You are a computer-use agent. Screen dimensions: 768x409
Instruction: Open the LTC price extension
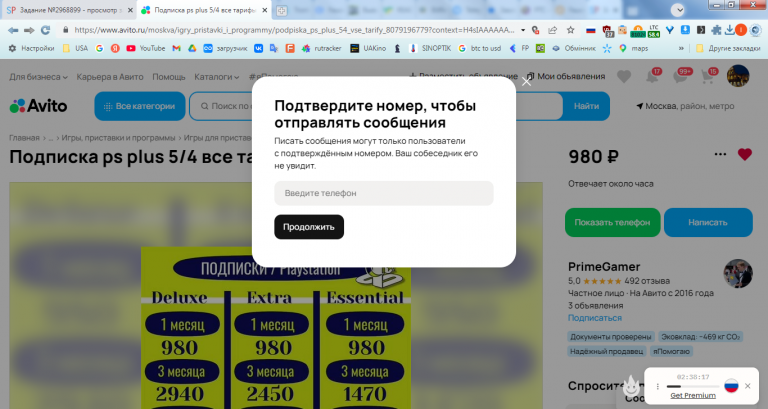pos(653,31)
